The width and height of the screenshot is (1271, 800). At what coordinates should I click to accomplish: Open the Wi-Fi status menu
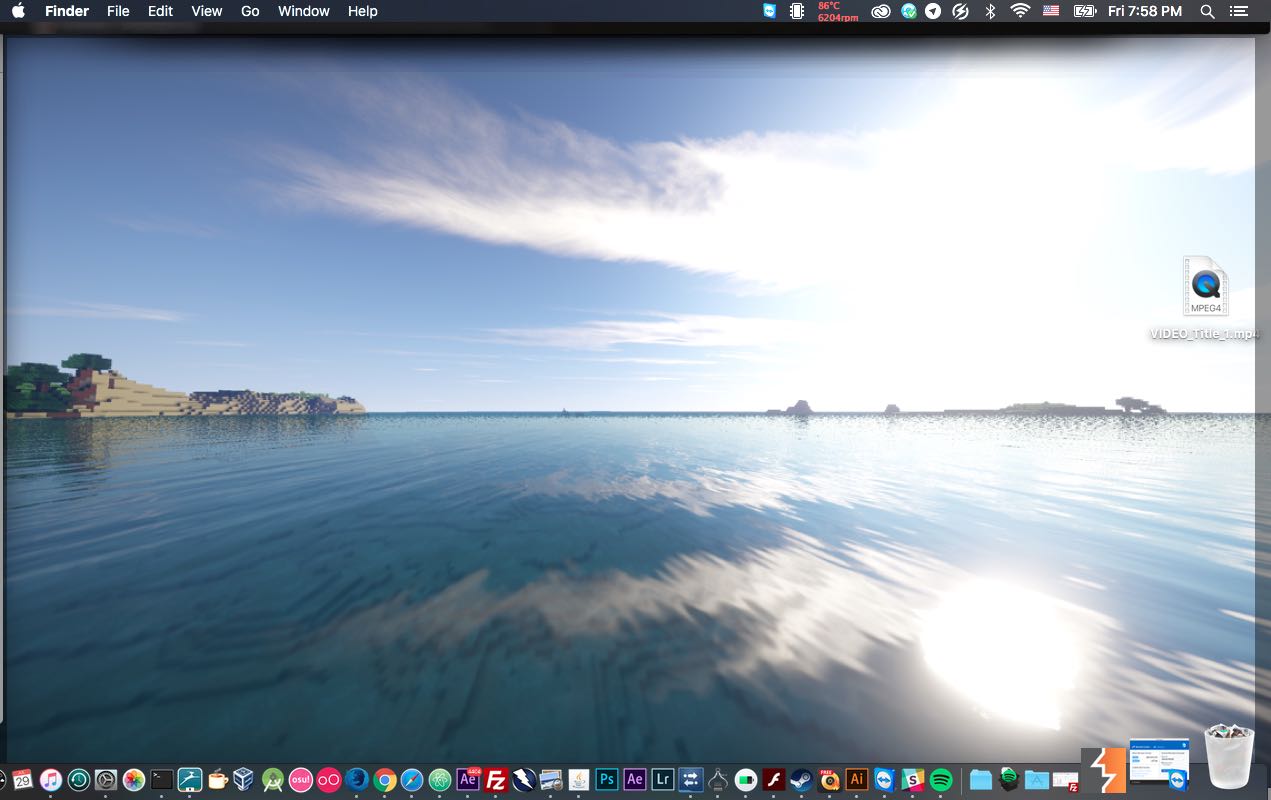coord(1020,11)
